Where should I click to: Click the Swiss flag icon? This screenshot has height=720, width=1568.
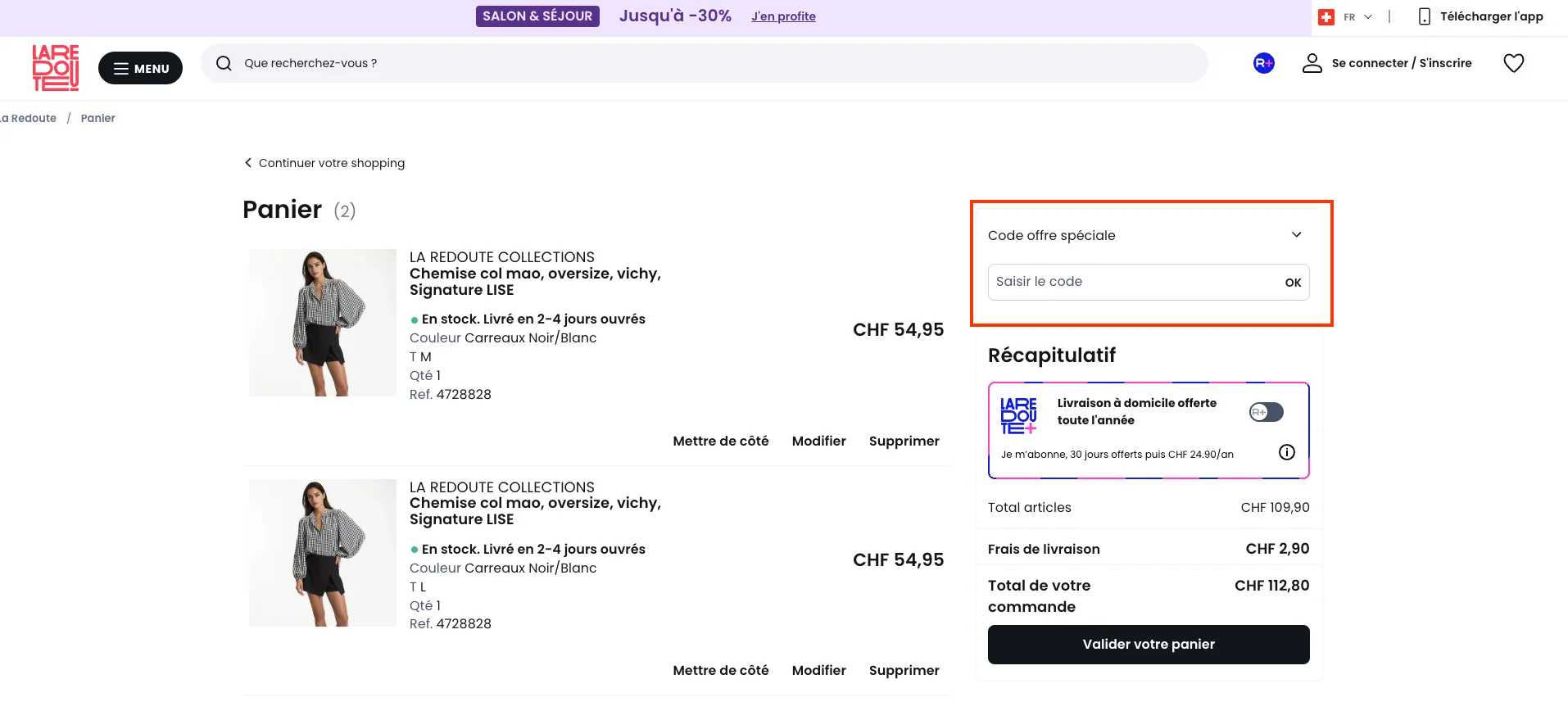coord(1326,16)
